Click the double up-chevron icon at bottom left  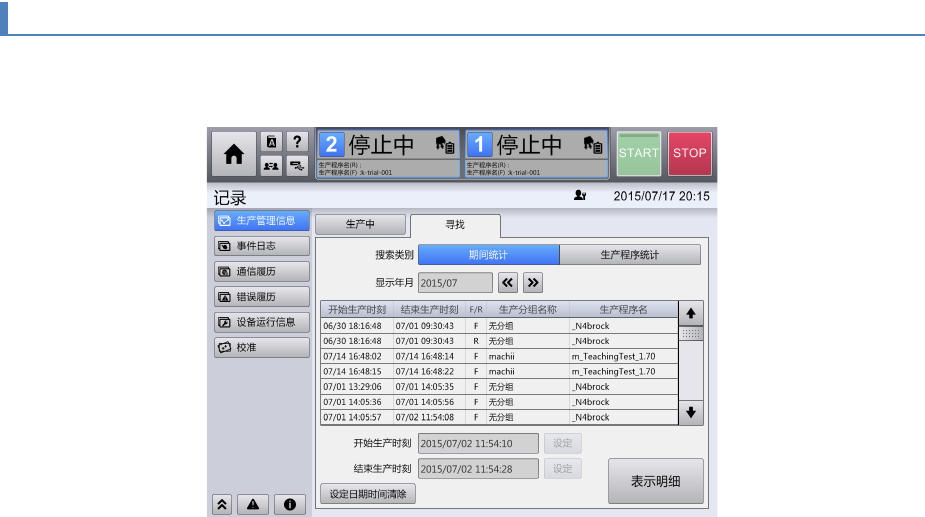(222, 505)
